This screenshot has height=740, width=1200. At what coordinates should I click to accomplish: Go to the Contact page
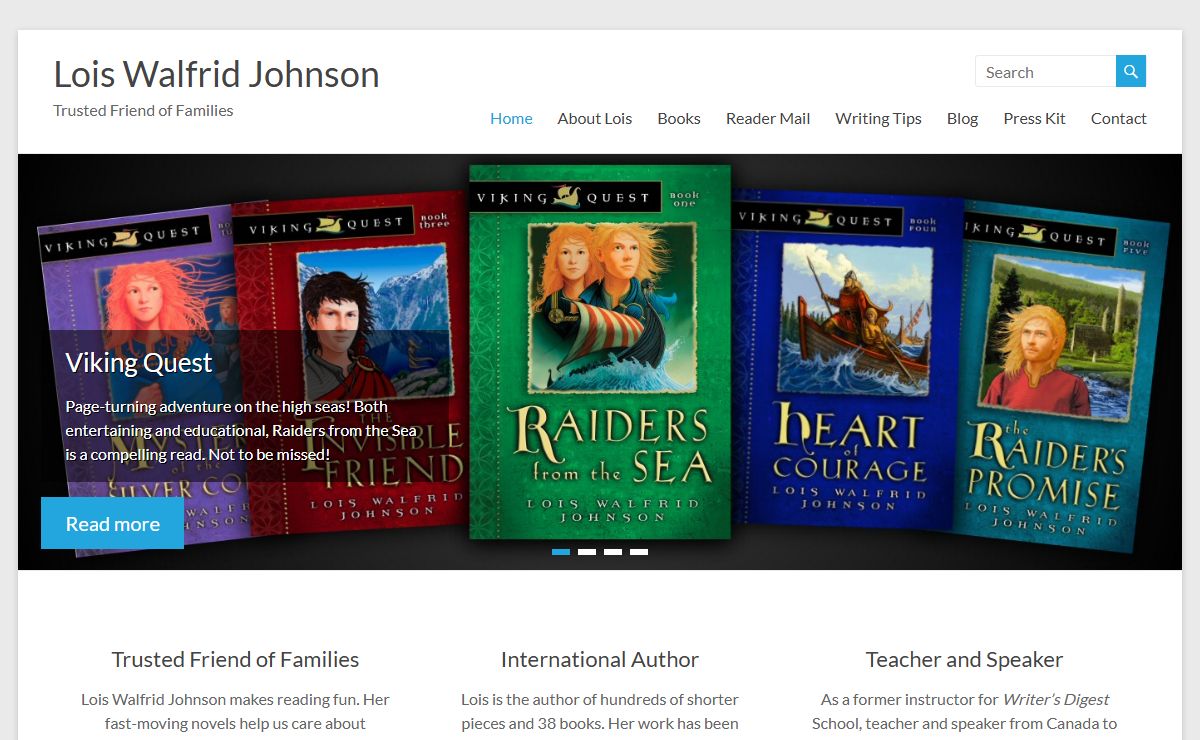(x=1119, y=118)
